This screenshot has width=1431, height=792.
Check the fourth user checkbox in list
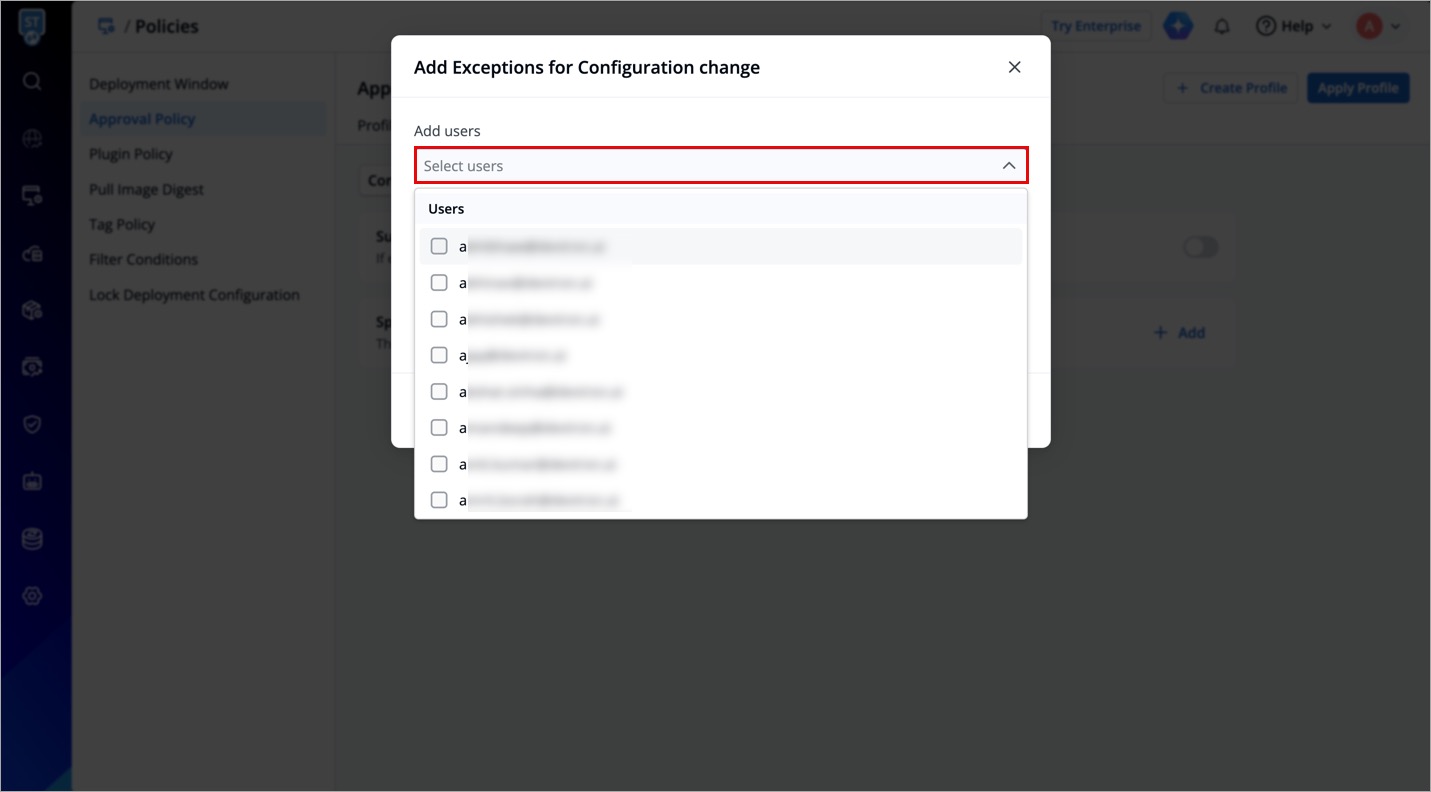pyautogui.click(x=439, y=355)
